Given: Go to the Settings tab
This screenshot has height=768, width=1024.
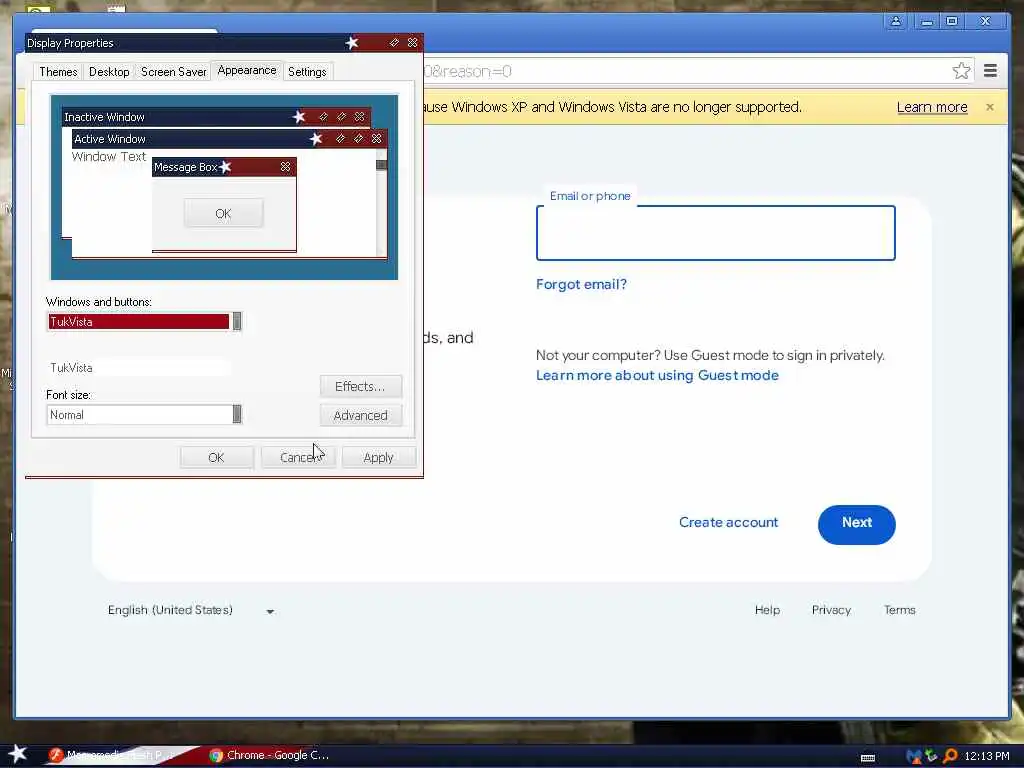Looking at the screenshot, I should click(x=307, y=72).
